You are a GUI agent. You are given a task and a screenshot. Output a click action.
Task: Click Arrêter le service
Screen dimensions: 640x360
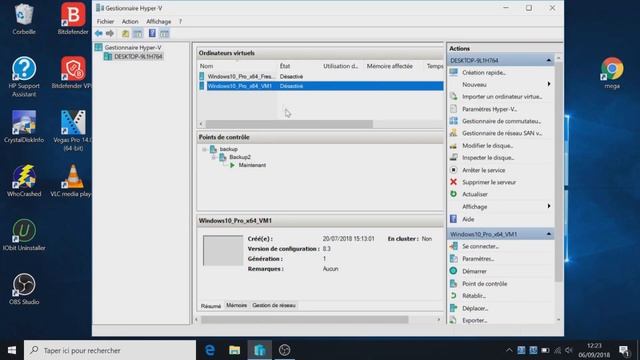pos(484,170)
